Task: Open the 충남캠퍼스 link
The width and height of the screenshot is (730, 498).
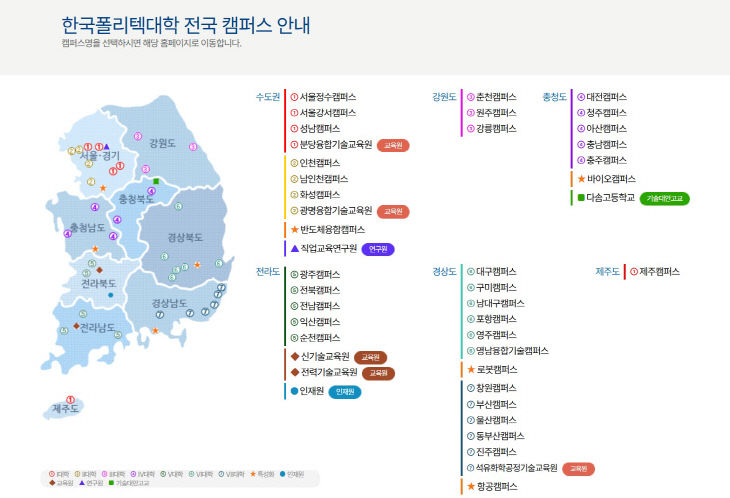Action: pos(606,144)
